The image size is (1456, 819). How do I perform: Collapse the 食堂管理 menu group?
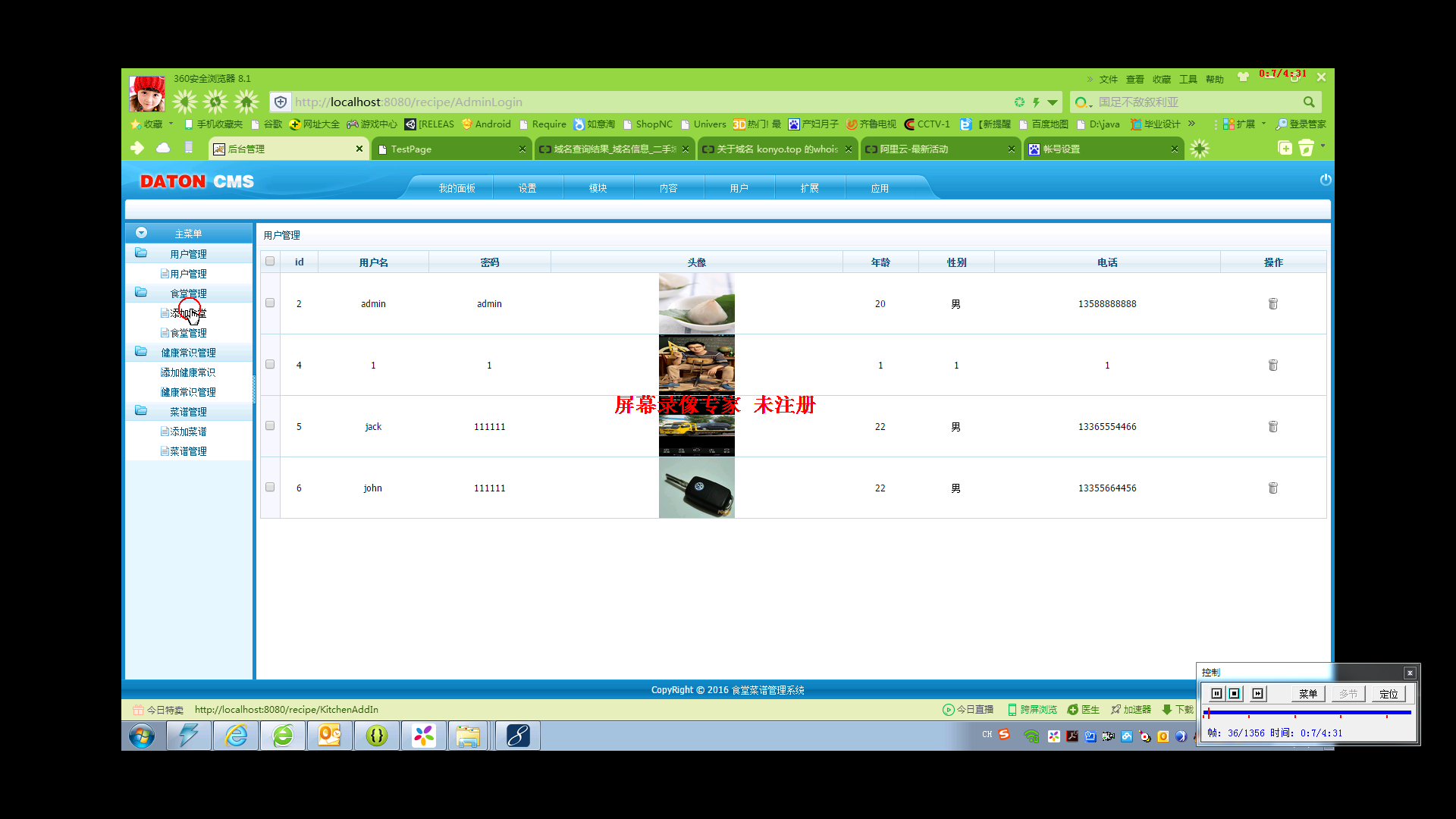188,293
